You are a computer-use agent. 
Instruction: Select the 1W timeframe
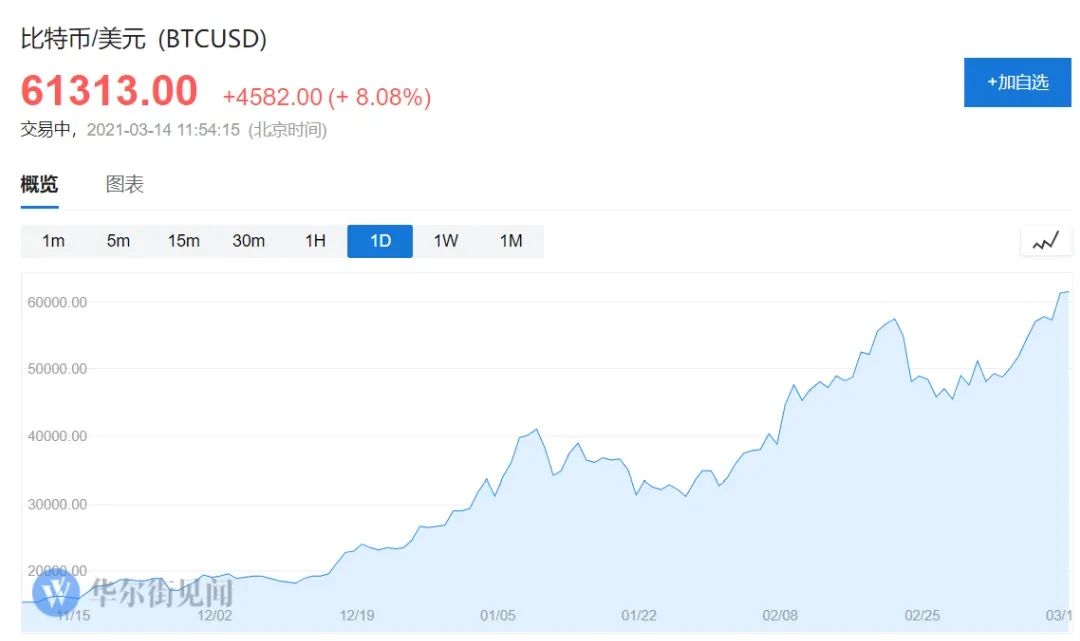445,240
